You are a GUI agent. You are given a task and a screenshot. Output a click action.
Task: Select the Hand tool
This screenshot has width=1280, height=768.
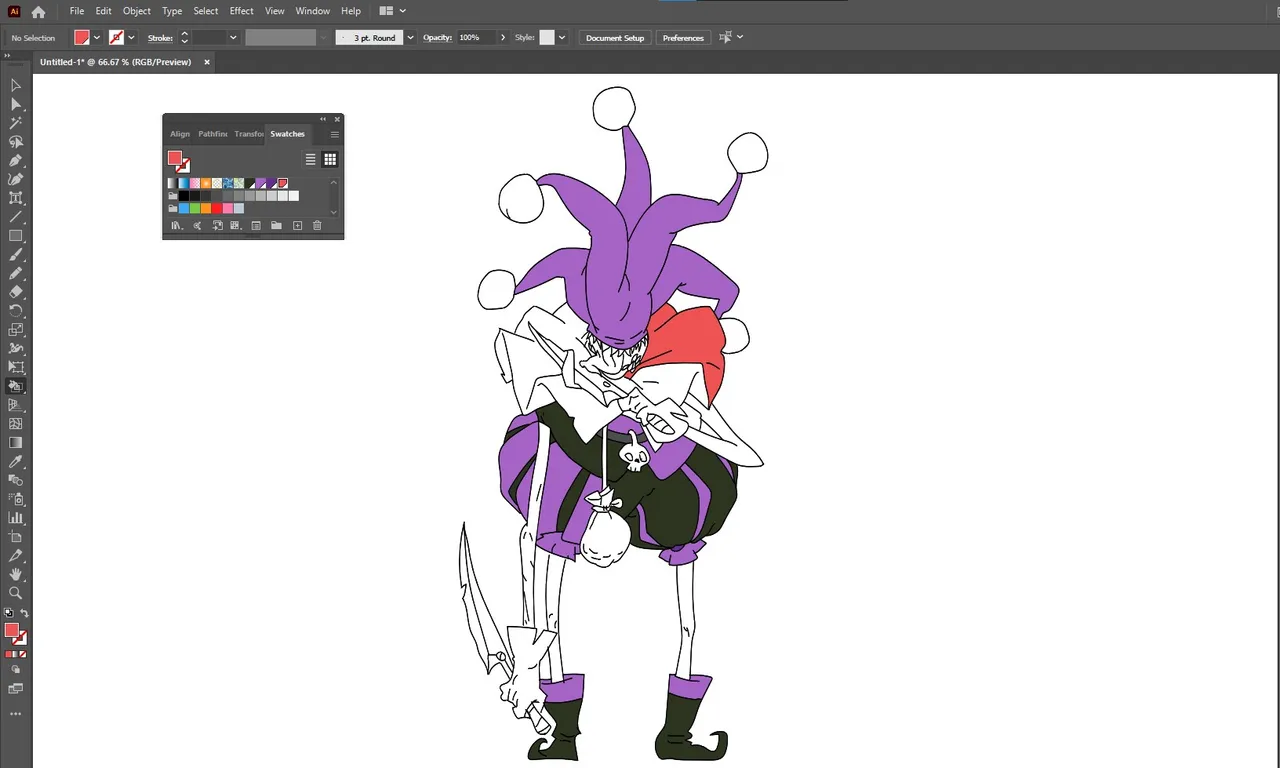point(15,574)
